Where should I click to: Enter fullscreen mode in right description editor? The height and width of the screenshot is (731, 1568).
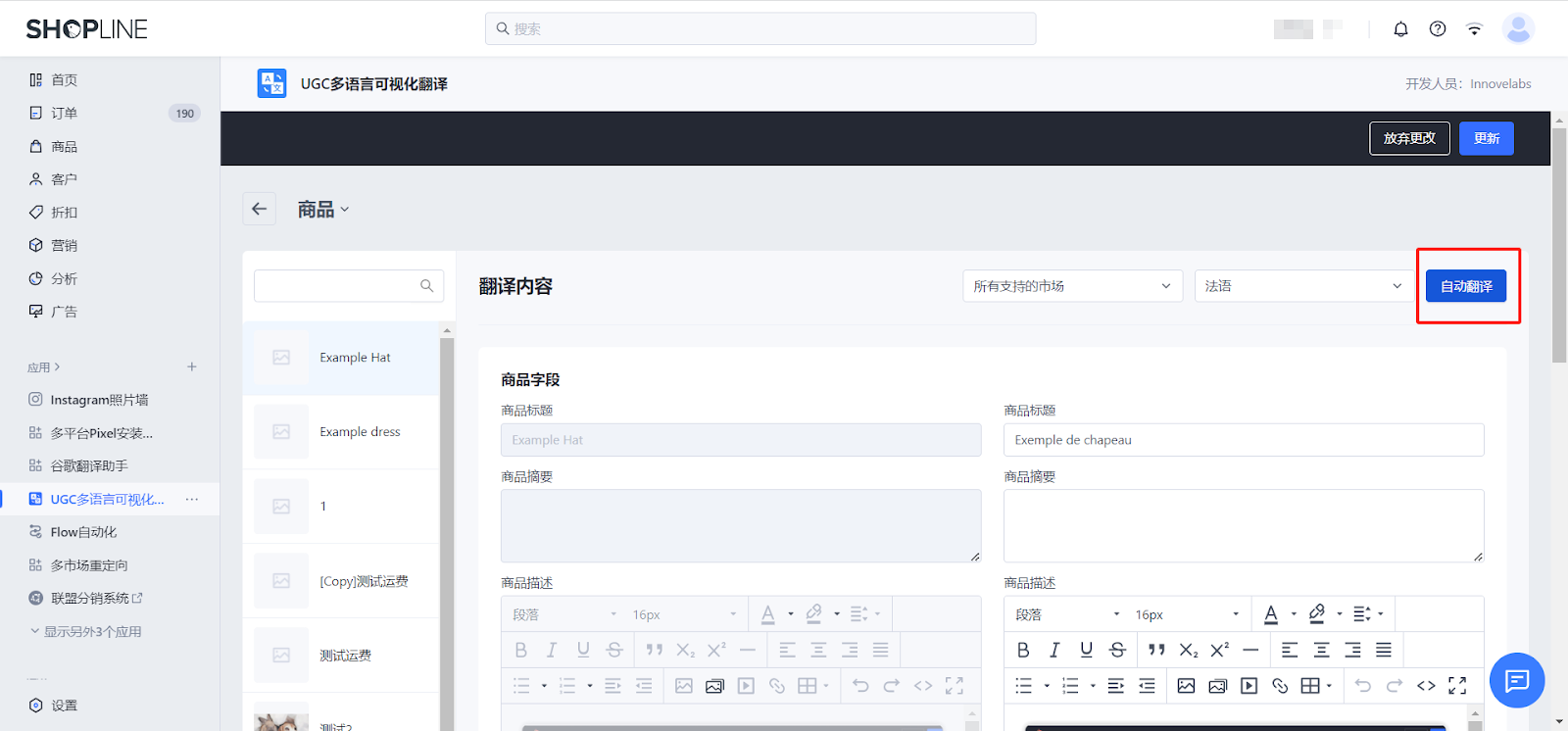click(x=1457, y=686)
